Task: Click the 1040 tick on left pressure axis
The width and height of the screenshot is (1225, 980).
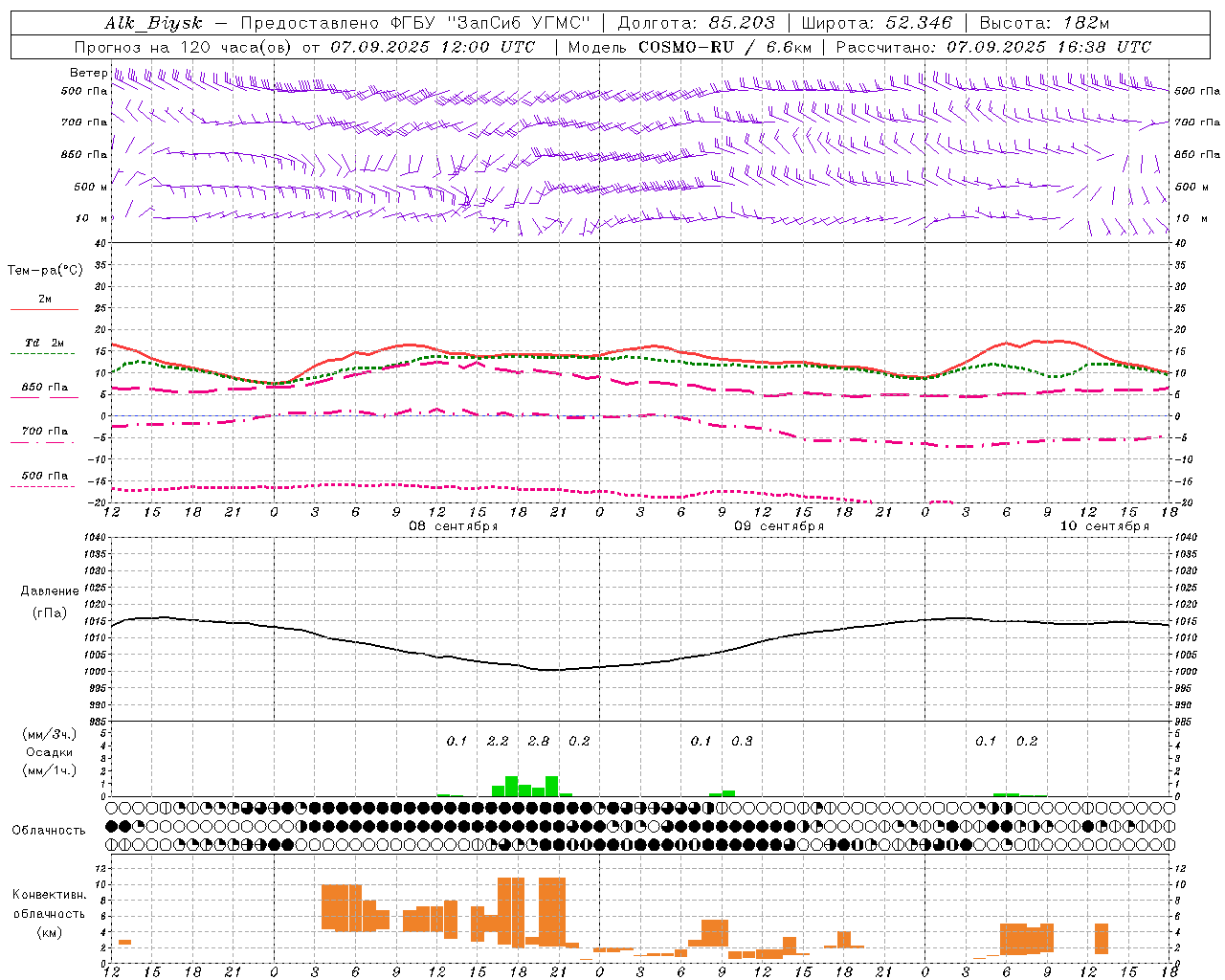Action: (x=96, y=538)
